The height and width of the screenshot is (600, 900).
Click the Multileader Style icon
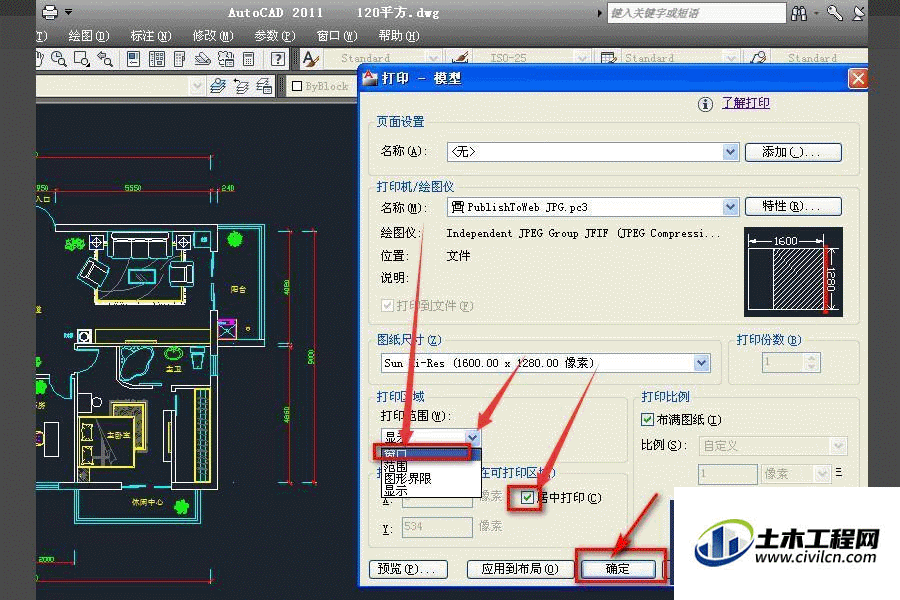tap(758, 58)
